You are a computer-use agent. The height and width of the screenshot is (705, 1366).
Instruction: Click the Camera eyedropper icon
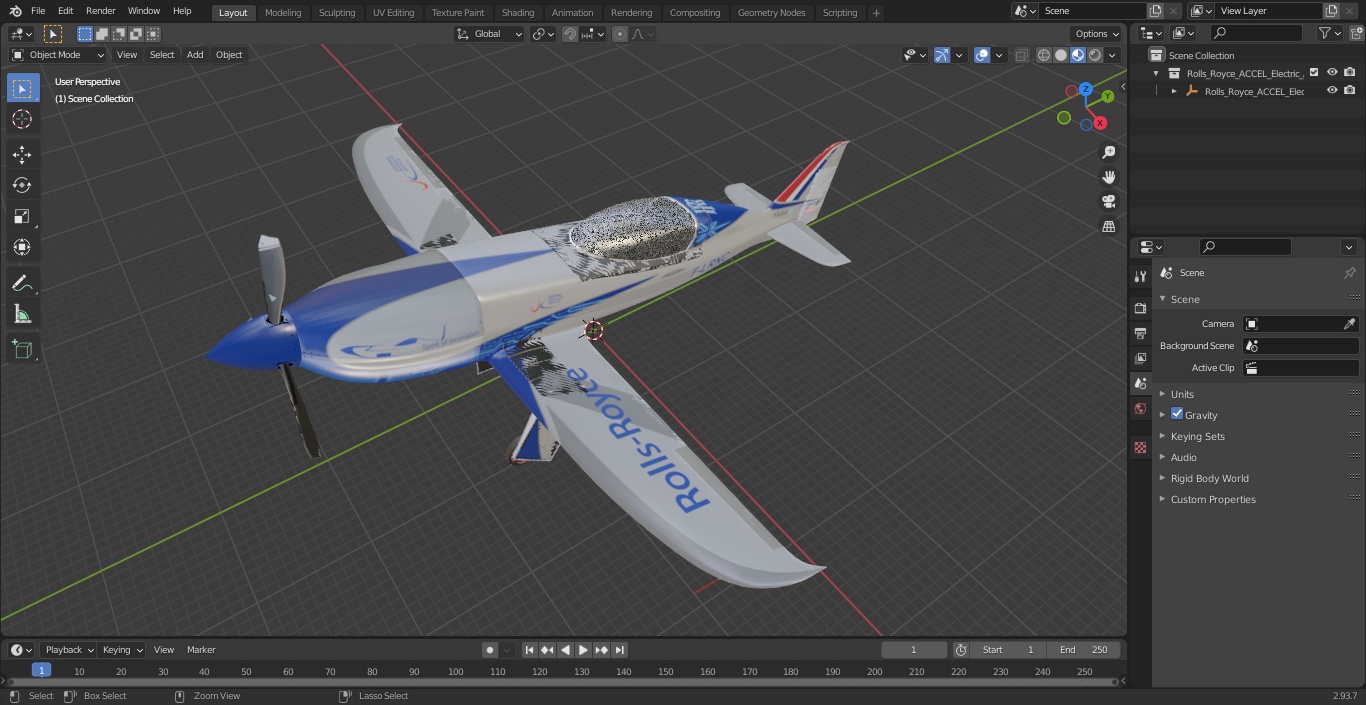coord(1349,324)
